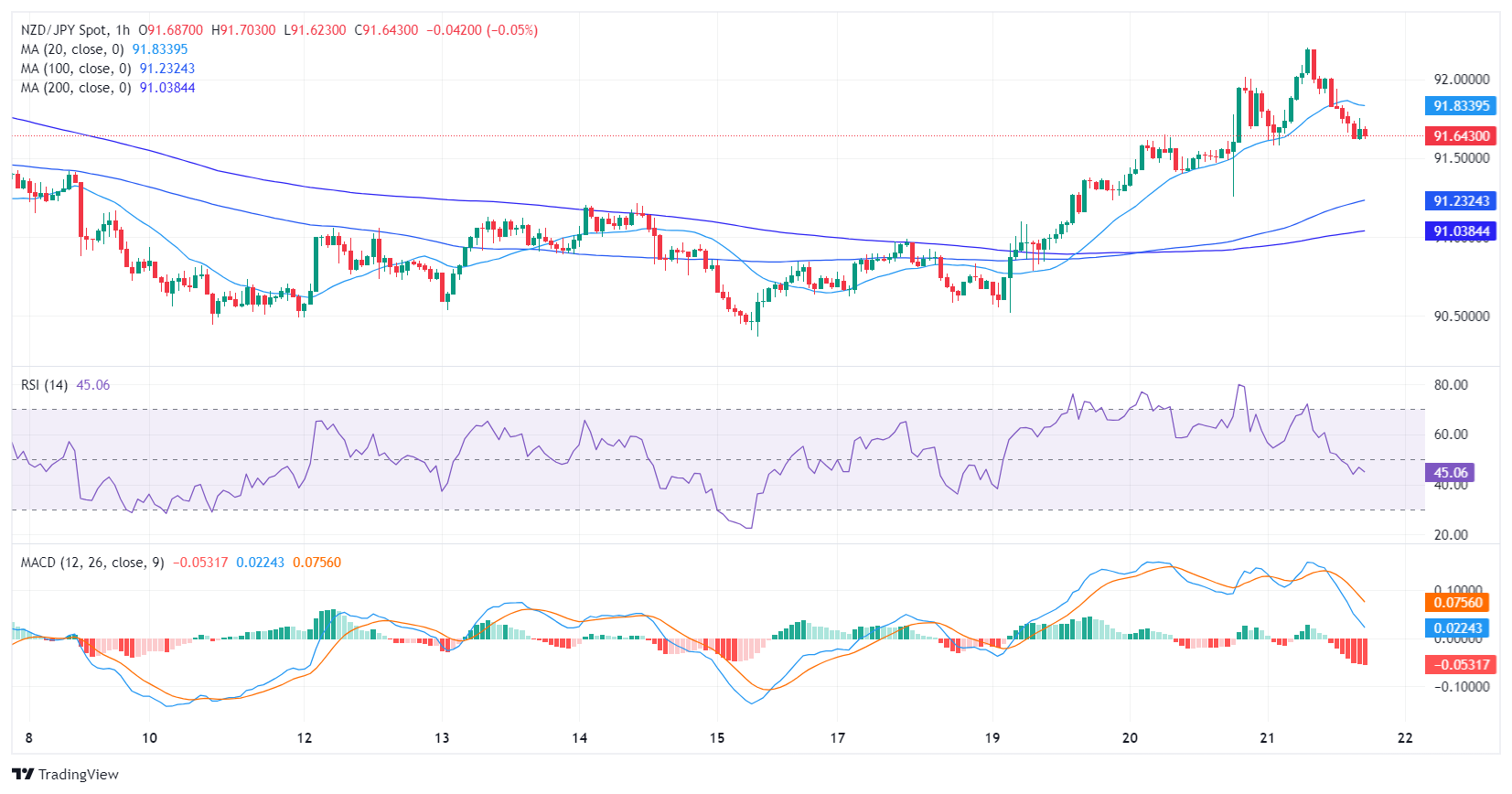Click the 80.00 level on RSI axis

point(1451,385)
